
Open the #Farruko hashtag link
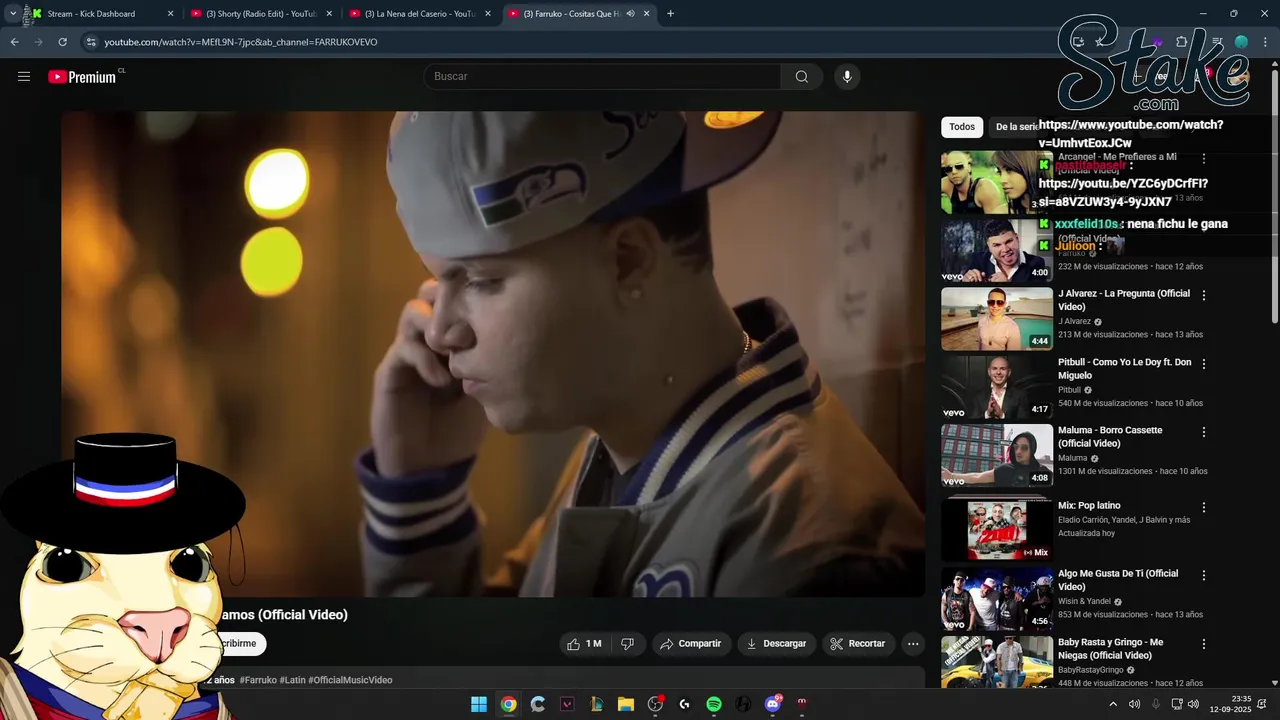click(x=258, y=680)
